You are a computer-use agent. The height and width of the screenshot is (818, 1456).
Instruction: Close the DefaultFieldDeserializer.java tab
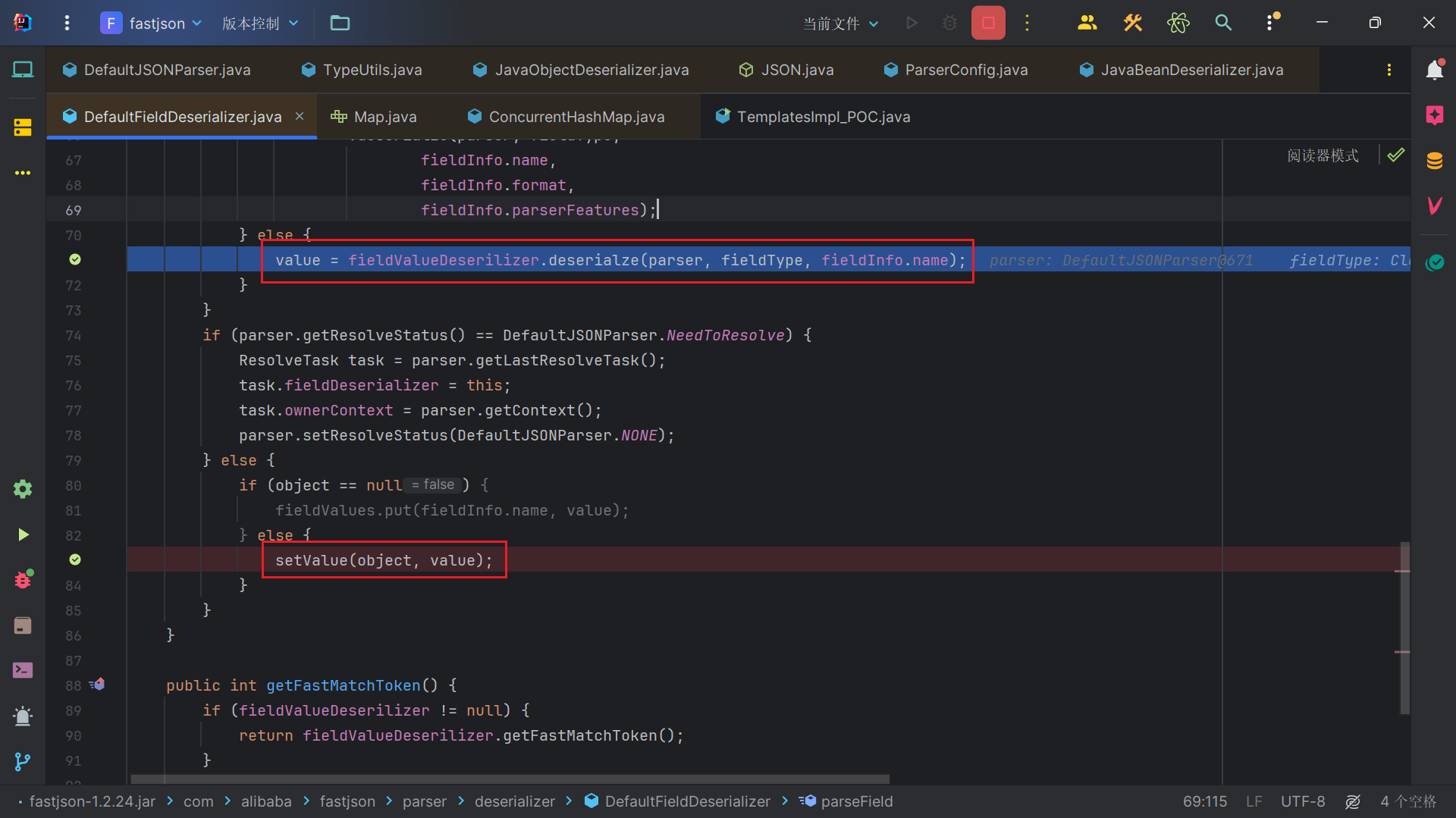300,116
